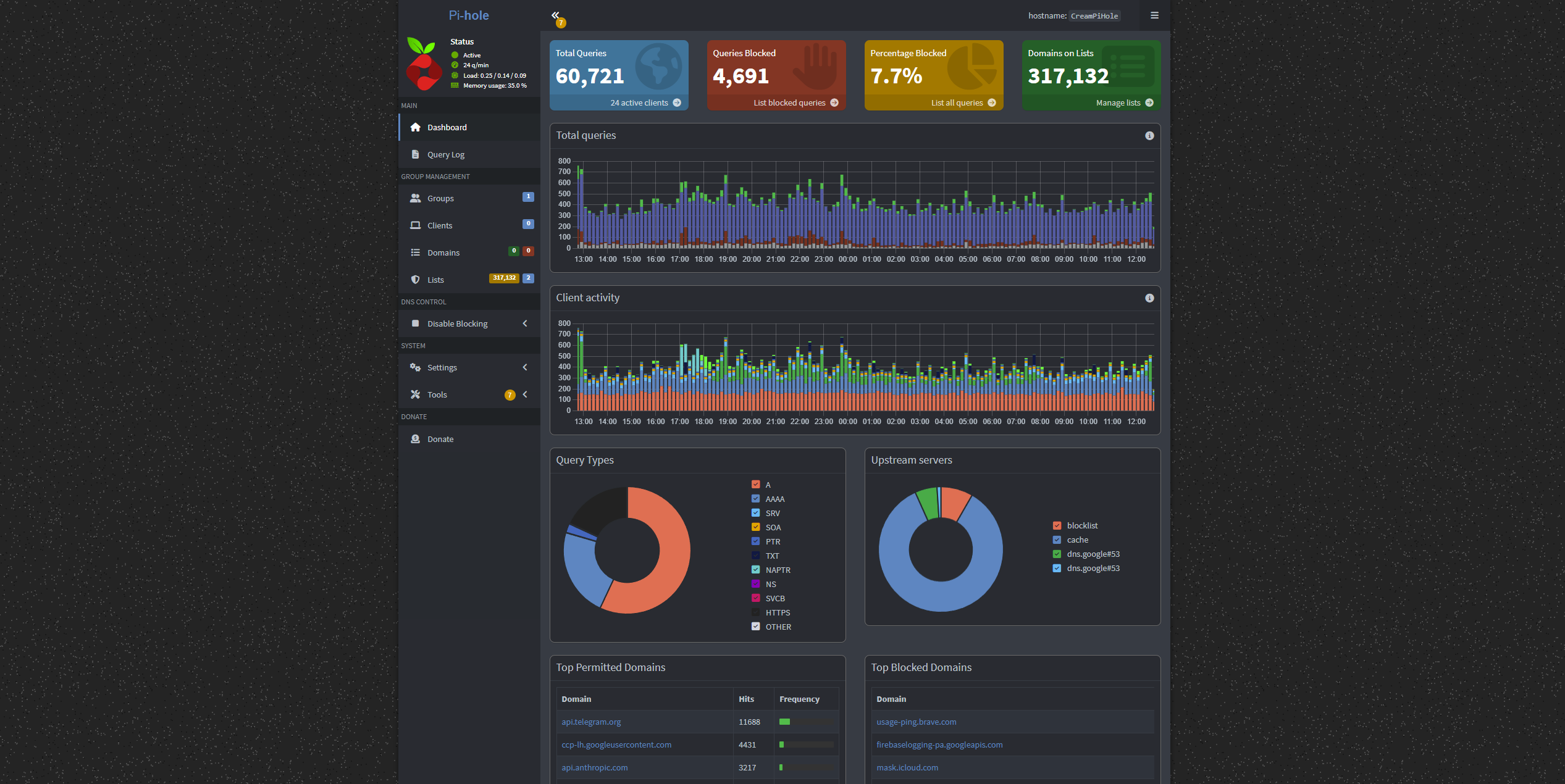Click the Lists shield icon

(415, 280)
